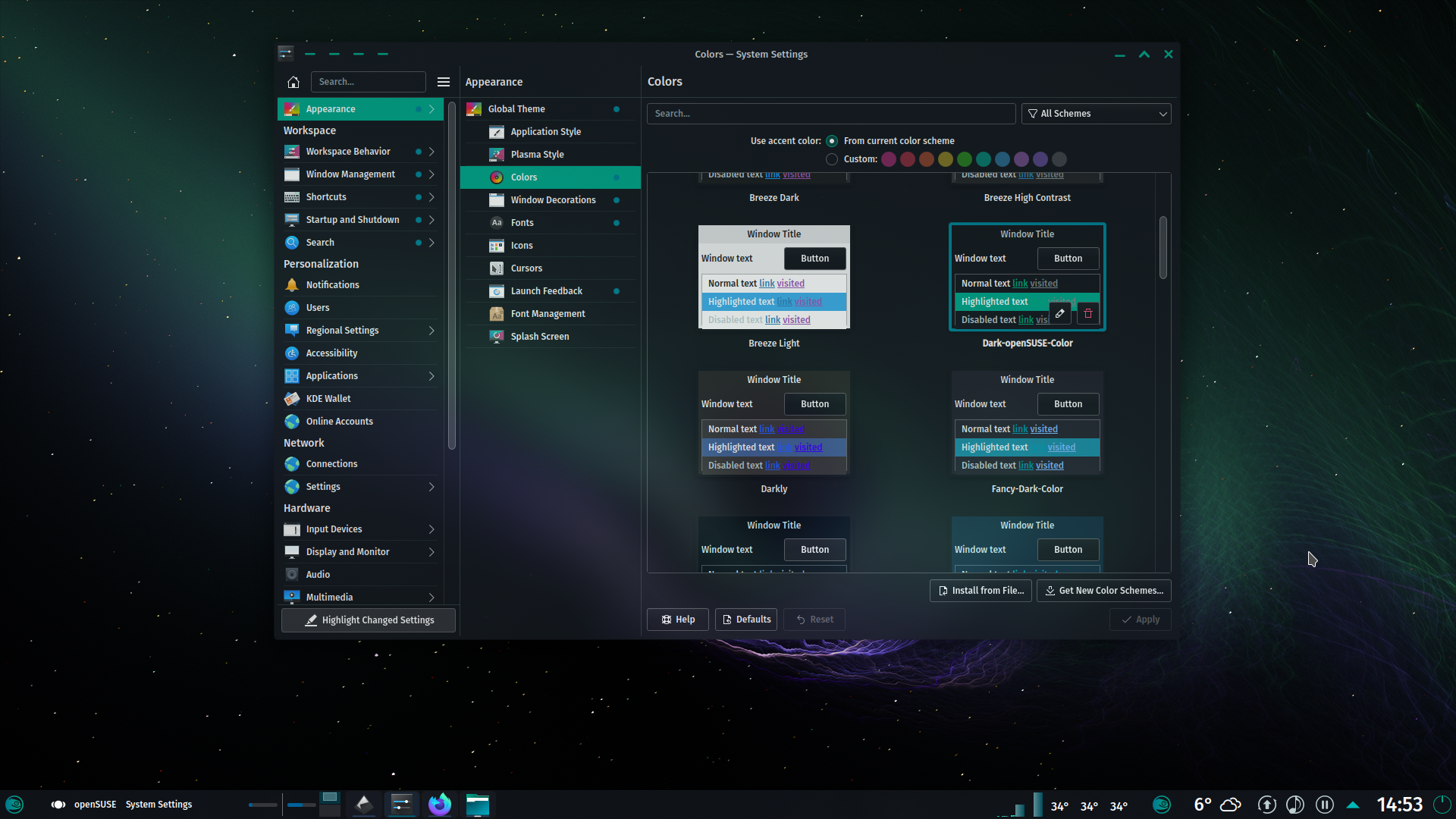The width and height of the screenshot is (1456, 819).
Task: Select Colors in Appearance list
Action: click(x=550, y=177)
